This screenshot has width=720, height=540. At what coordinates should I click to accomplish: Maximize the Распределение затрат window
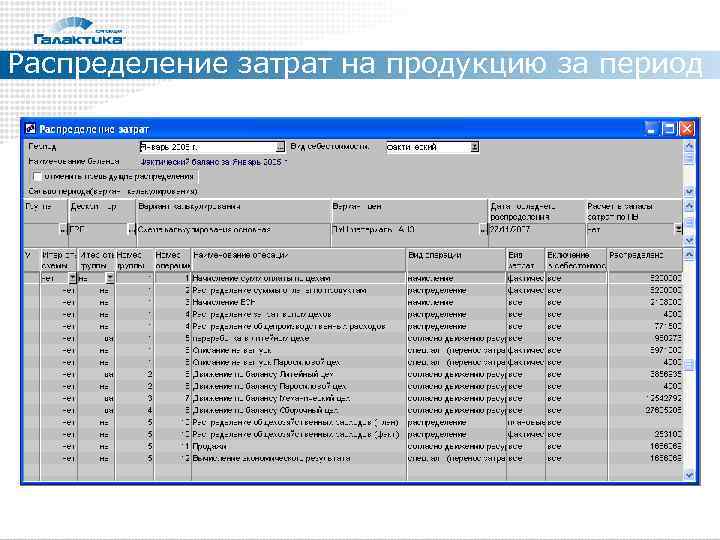click(x=669, y=129)
